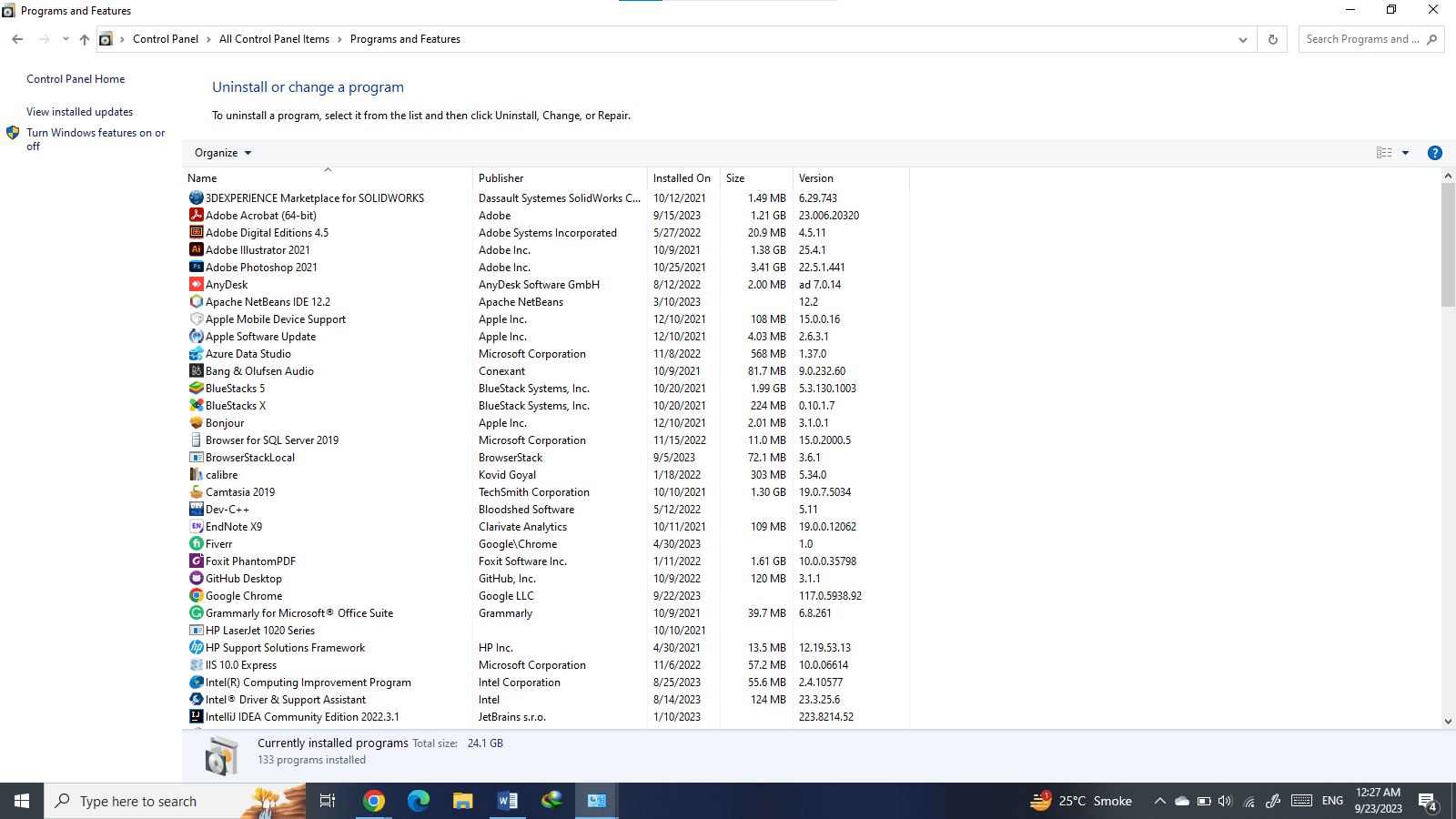Click the HP Support Solutions Framework icon
Image resolution: width=1456 pixels, height=819 pixels.
196,647
